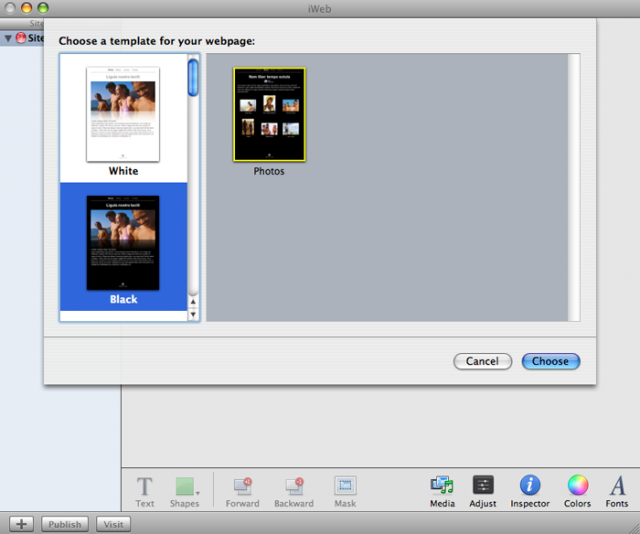640x534 pixels.
Task: Add a new page with plus button
Action: [22, 524]
